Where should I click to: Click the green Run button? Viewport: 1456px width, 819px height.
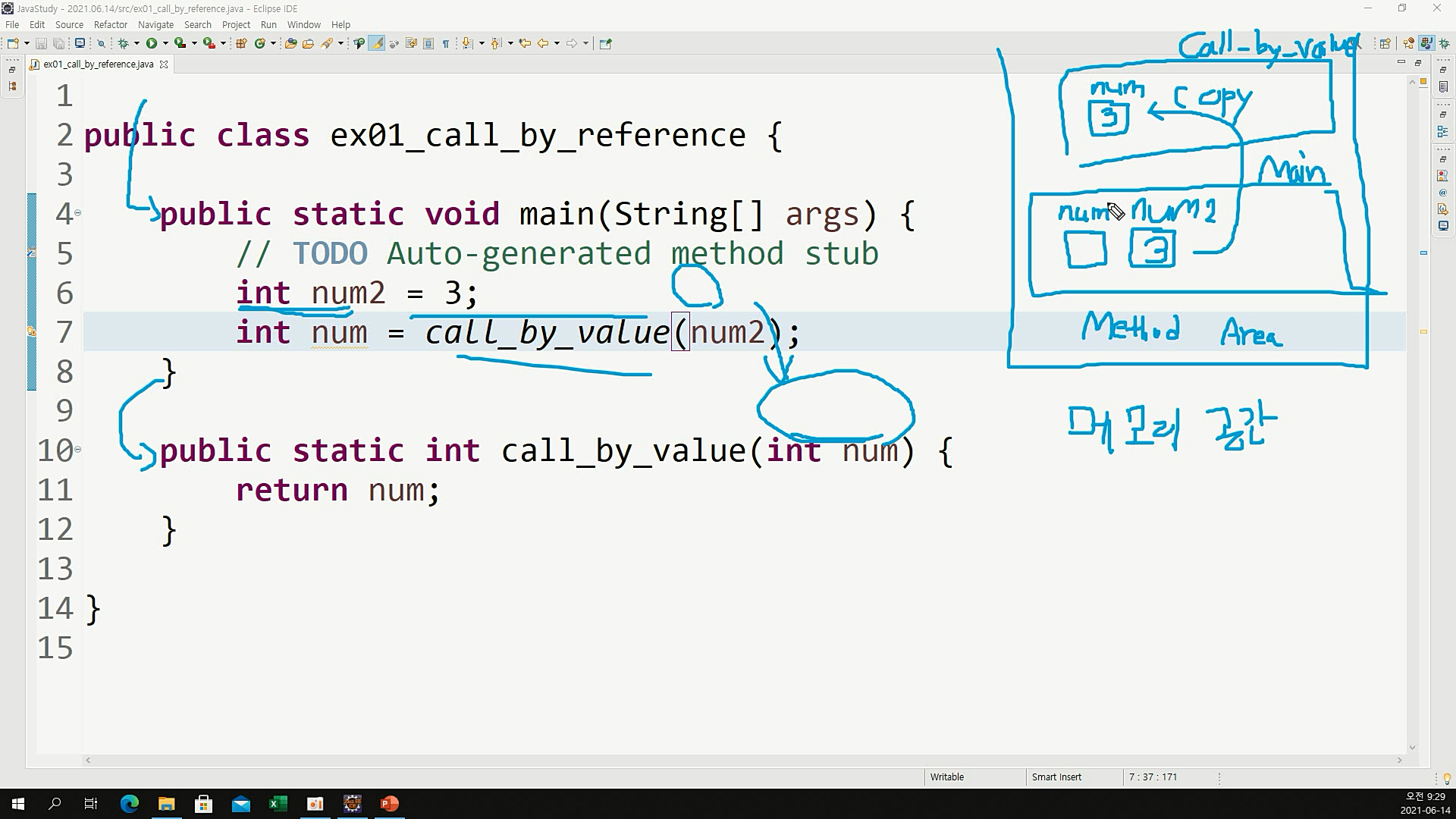pos(152,43)
